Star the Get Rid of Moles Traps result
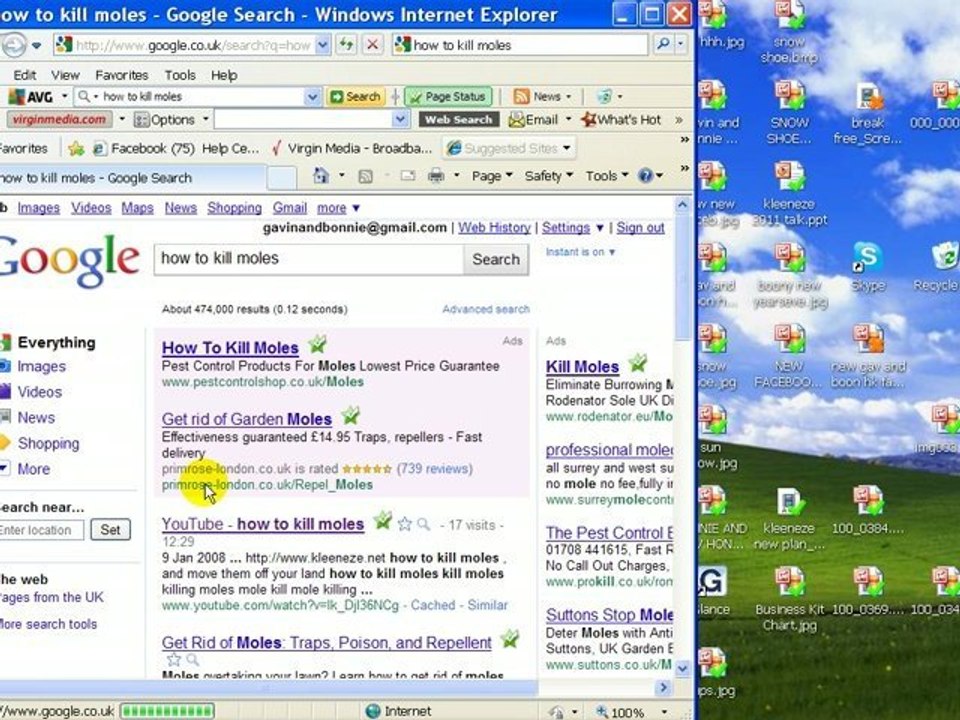This screenshot has width=960, height=720. 174,659
